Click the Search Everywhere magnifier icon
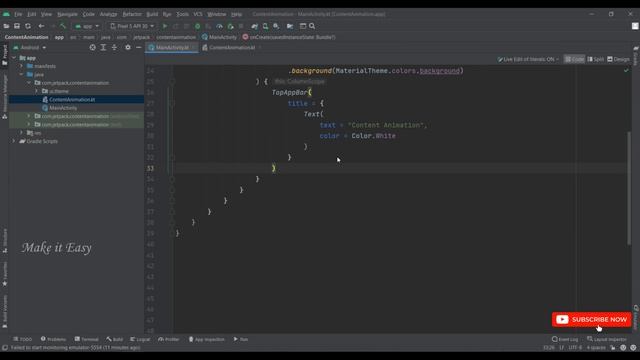This screenshot has width=640, height=360. click(312, 26)
